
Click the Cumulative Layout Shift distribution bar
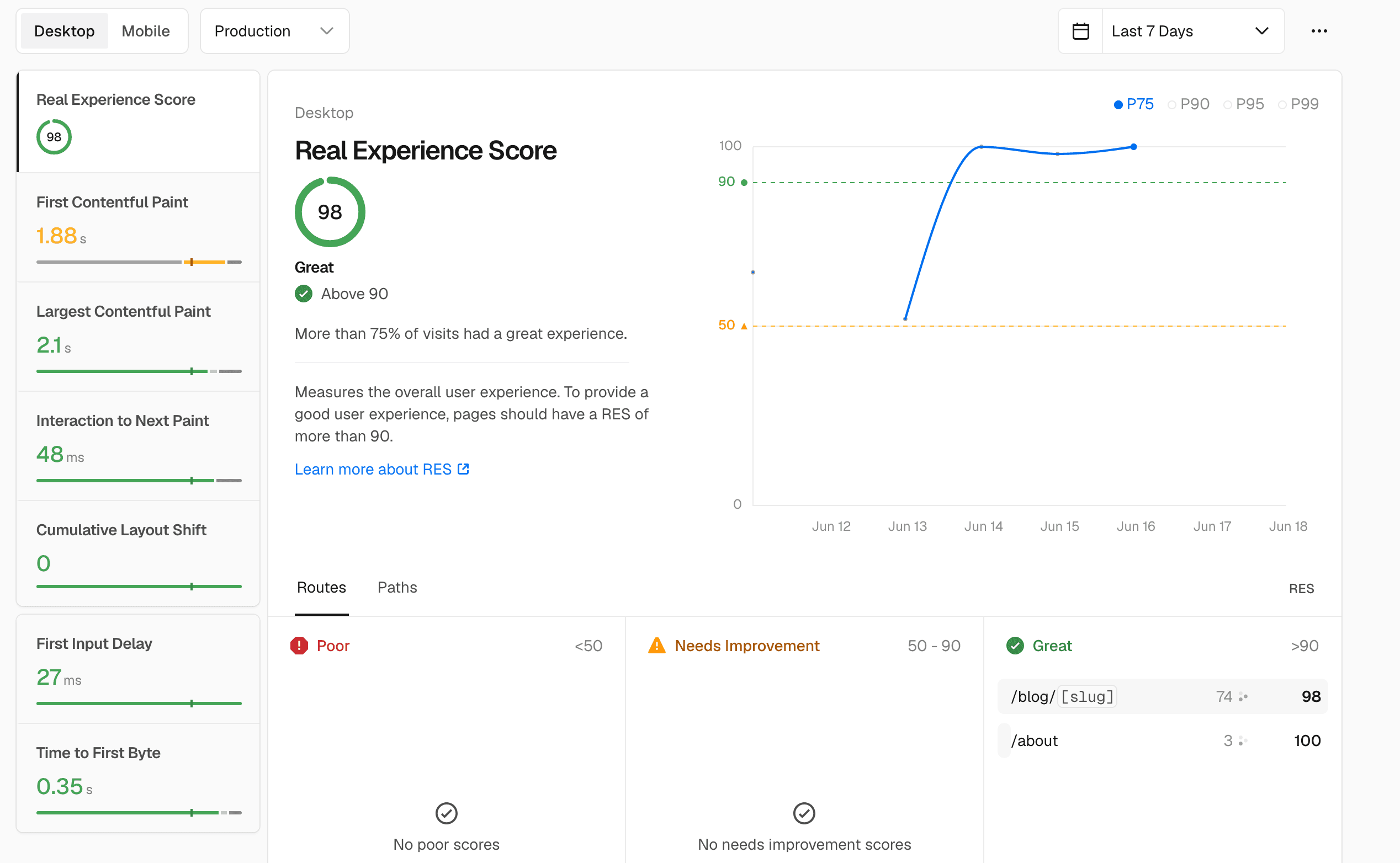point(139,586)
